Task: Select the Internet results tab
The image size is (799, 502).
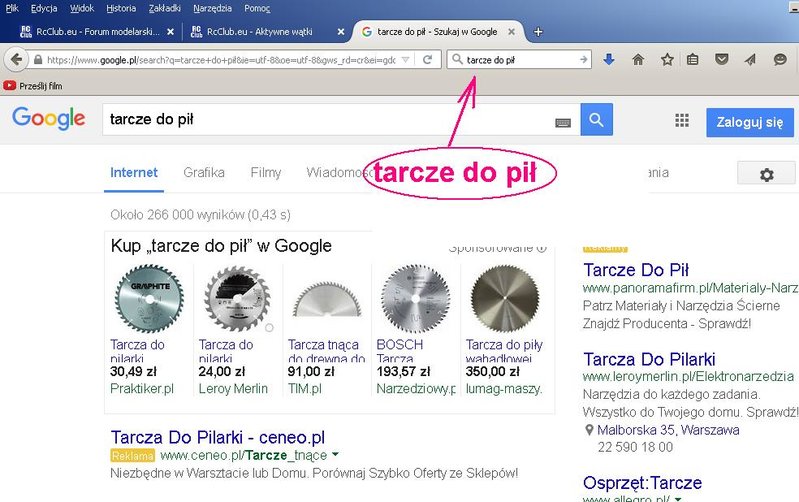Action: pyautogui.click(x=134, y=173)
